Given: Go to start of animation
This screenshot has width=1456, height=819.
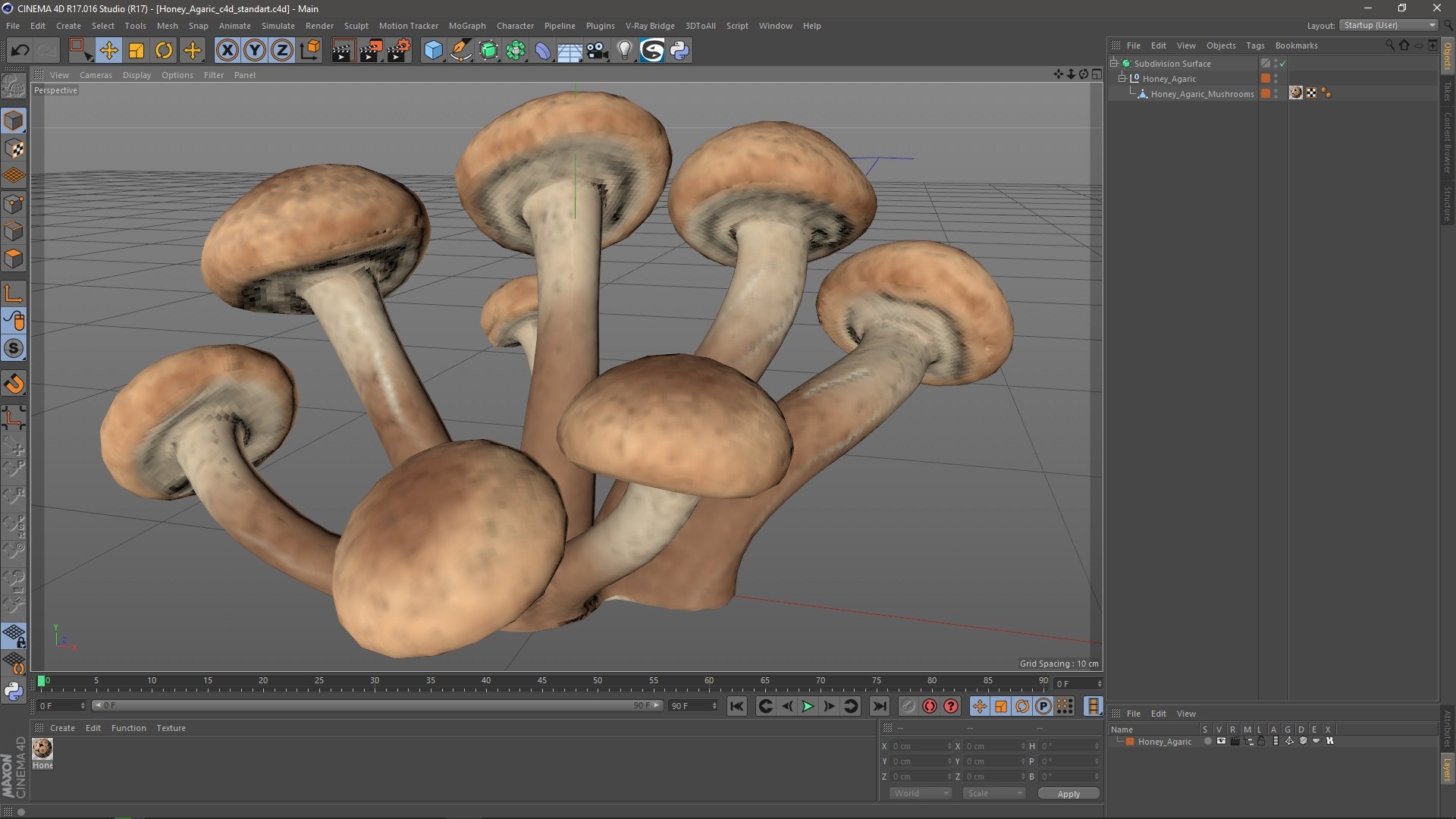Looking at the screenshot, I should pos(736,707).
